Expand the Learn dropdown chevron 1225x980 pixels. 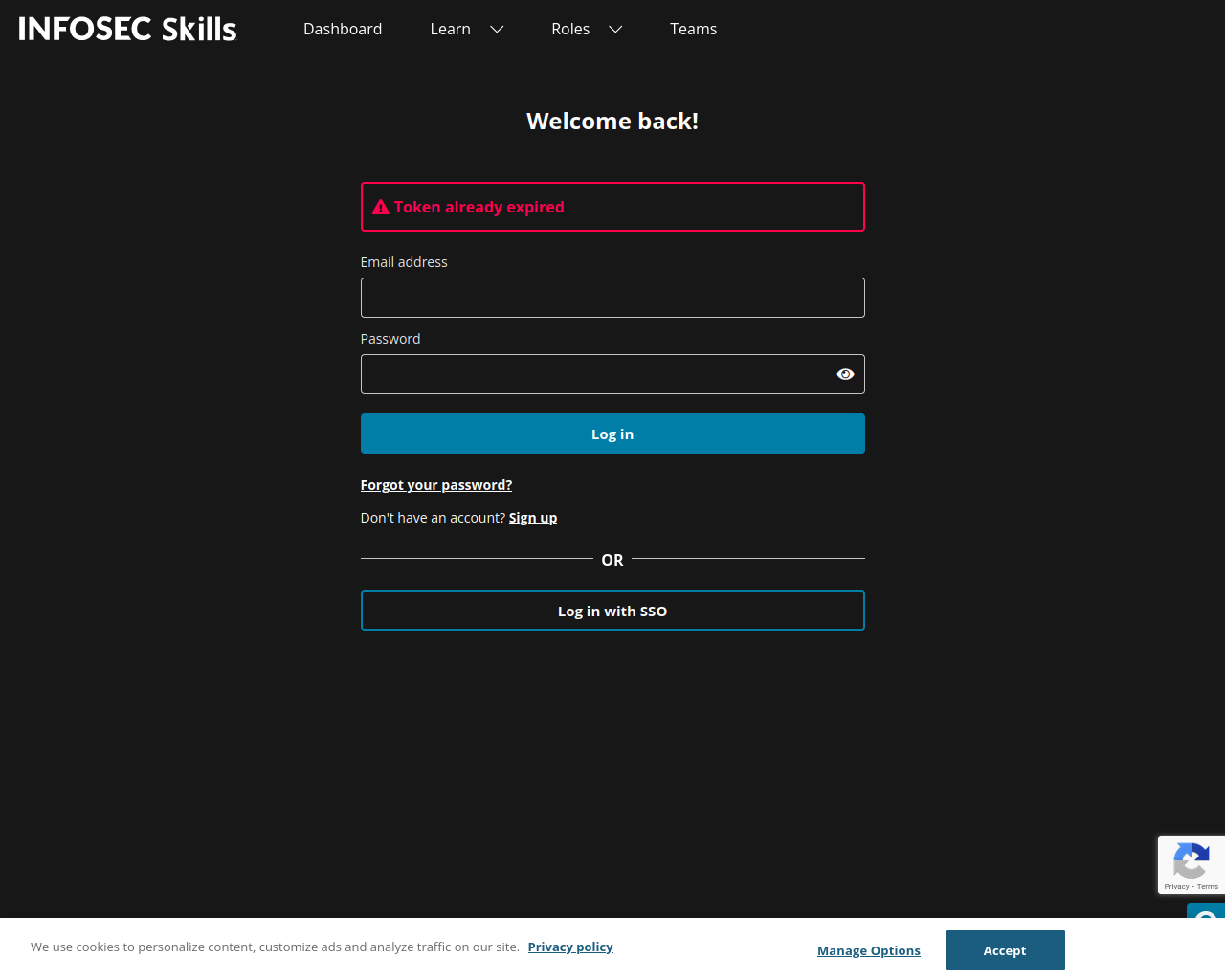[x=497, y=30]
